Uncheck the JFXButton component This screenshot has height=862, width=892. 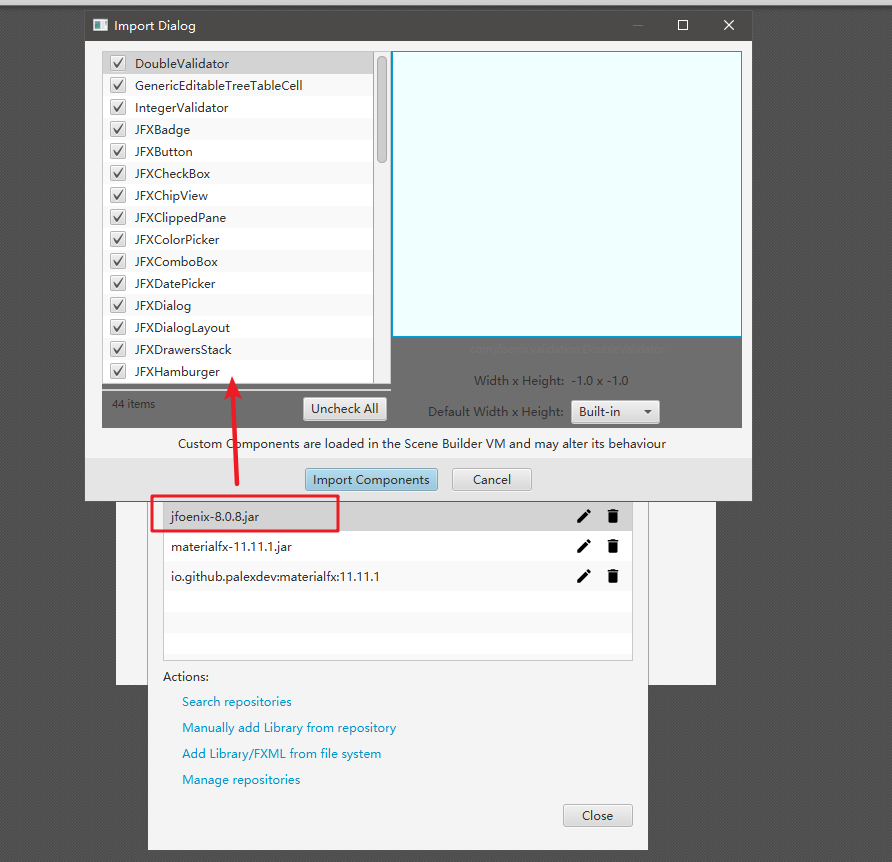pos(117,151)
